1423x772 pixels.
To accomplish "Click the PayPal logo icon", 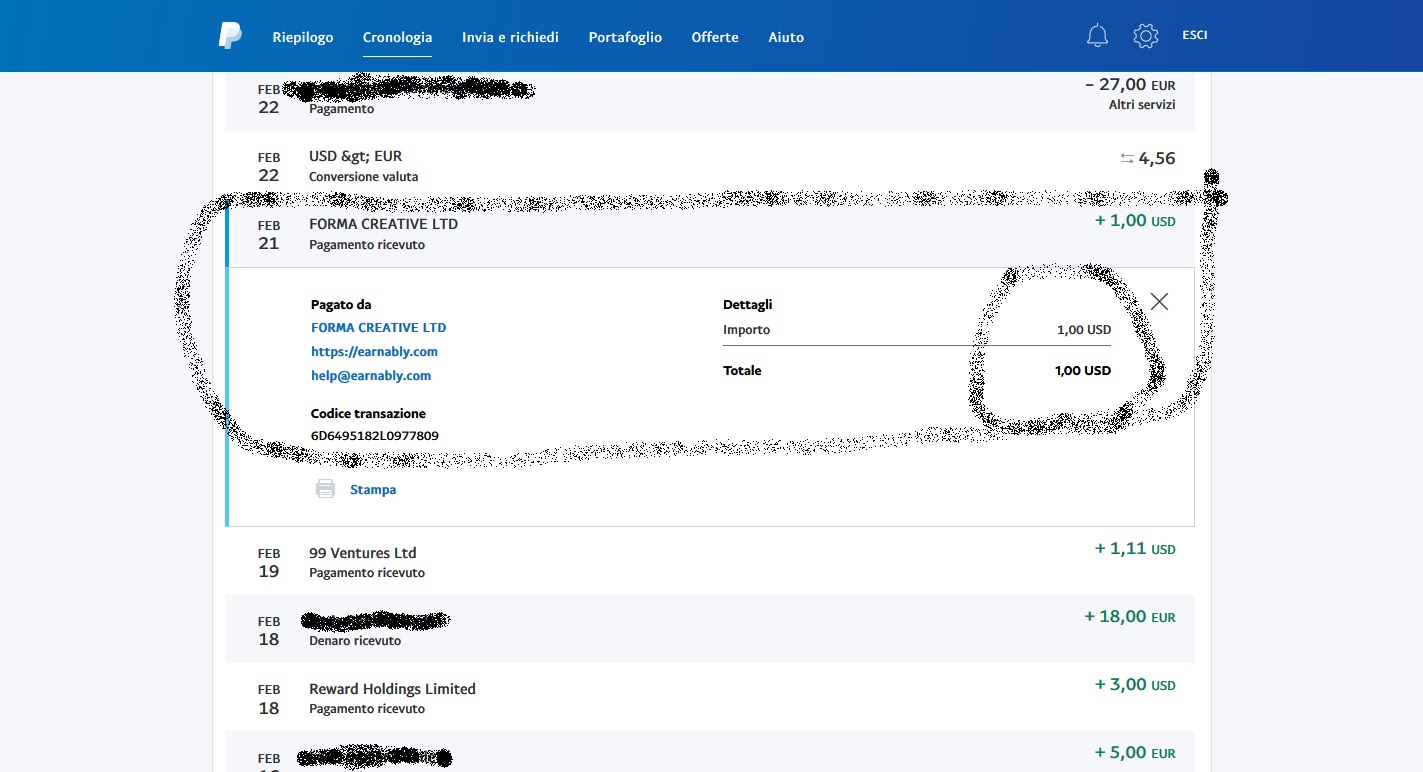I will [x=230, y=36].
